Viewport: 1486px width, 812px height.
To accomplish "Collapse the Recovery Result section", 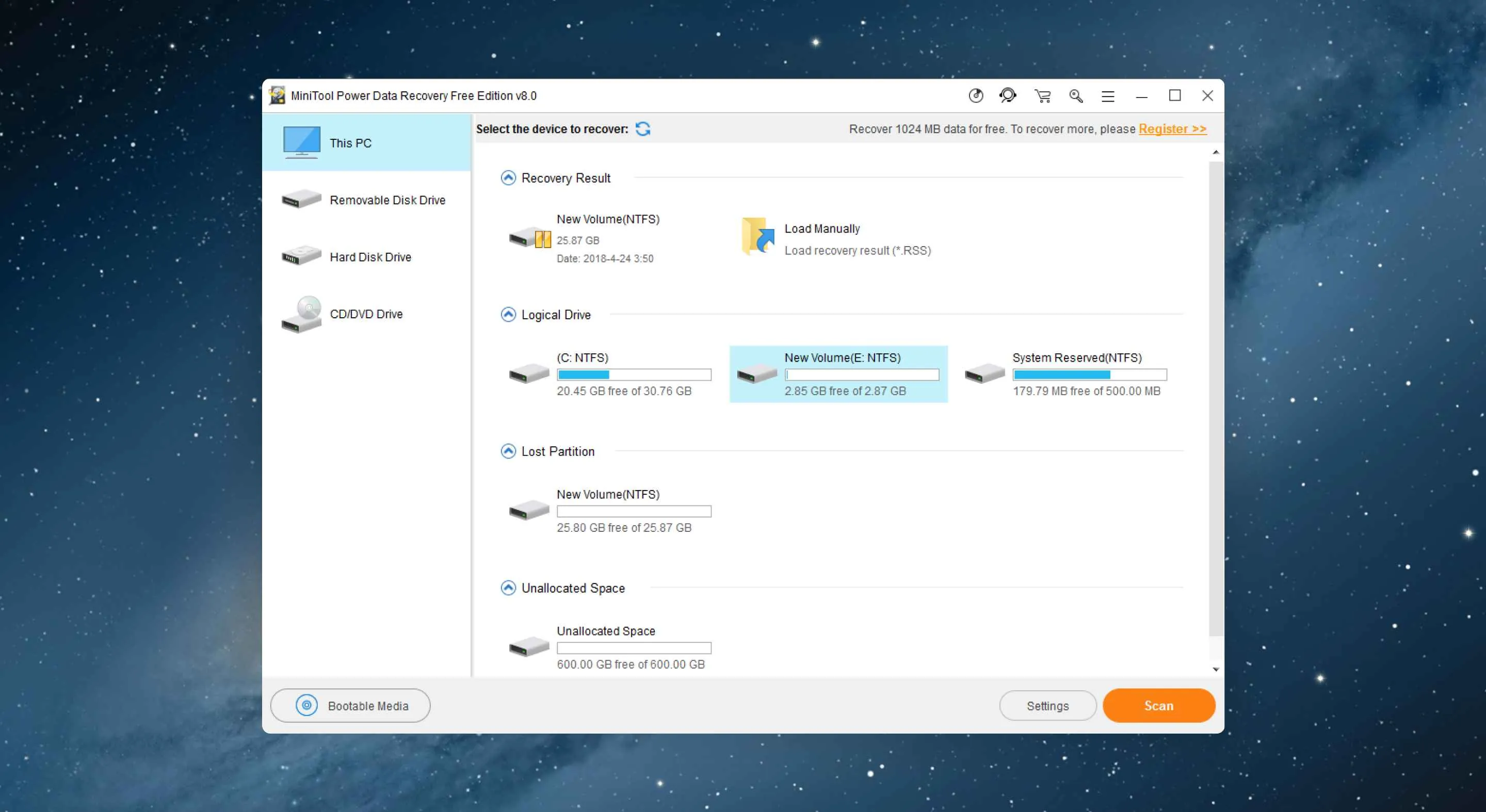I will click(x=508, y=177).
